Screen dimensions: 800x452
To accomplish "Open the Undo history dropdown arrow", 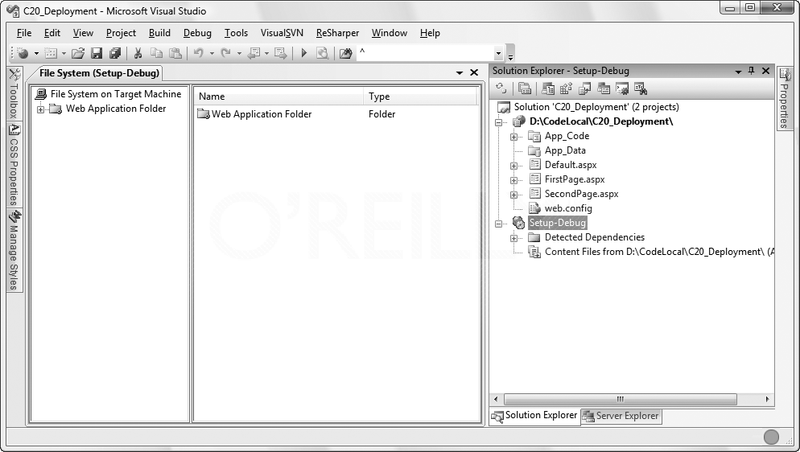I will point(212,53).
